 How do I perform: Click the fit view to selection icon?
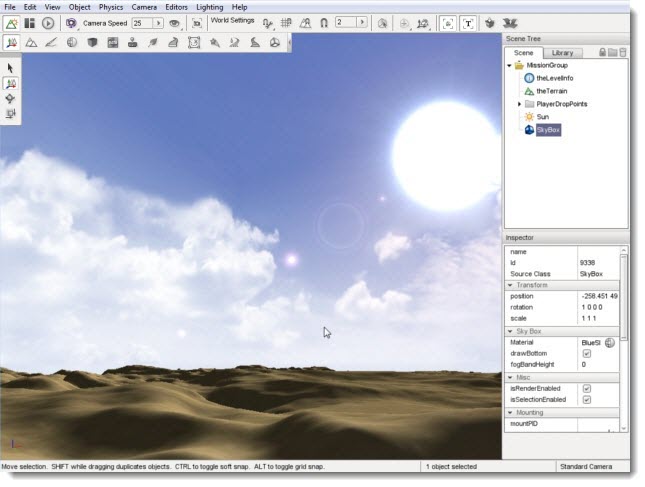197,23
